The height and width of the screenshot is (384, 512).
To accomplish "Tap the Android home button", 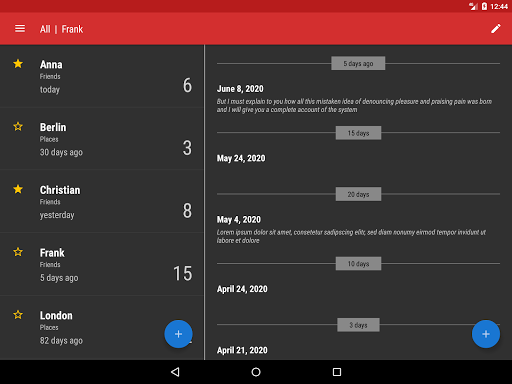I will 256,372.
